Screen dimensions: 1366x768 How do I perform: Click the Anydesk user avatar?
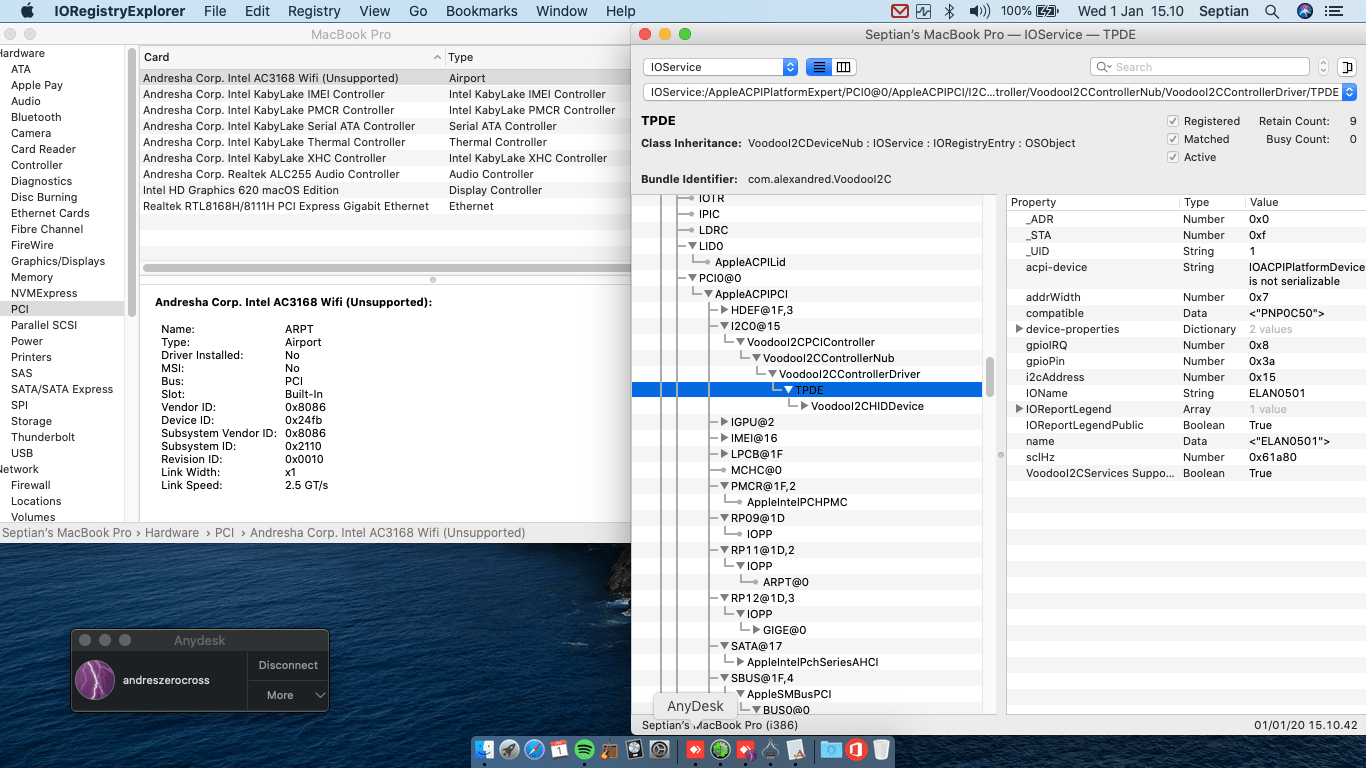click(95, 680)
